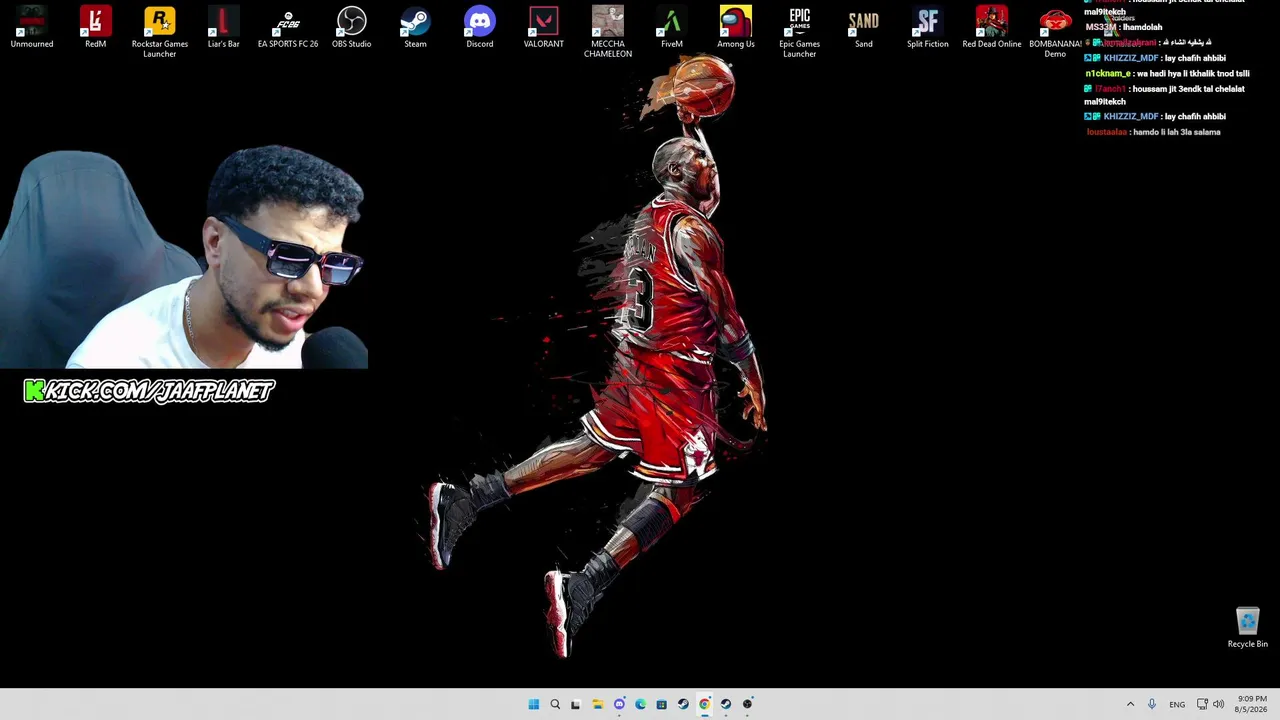Click the microphone tray icon
This screenshot has width=1280, height=720.
[x=1152, y=704]
